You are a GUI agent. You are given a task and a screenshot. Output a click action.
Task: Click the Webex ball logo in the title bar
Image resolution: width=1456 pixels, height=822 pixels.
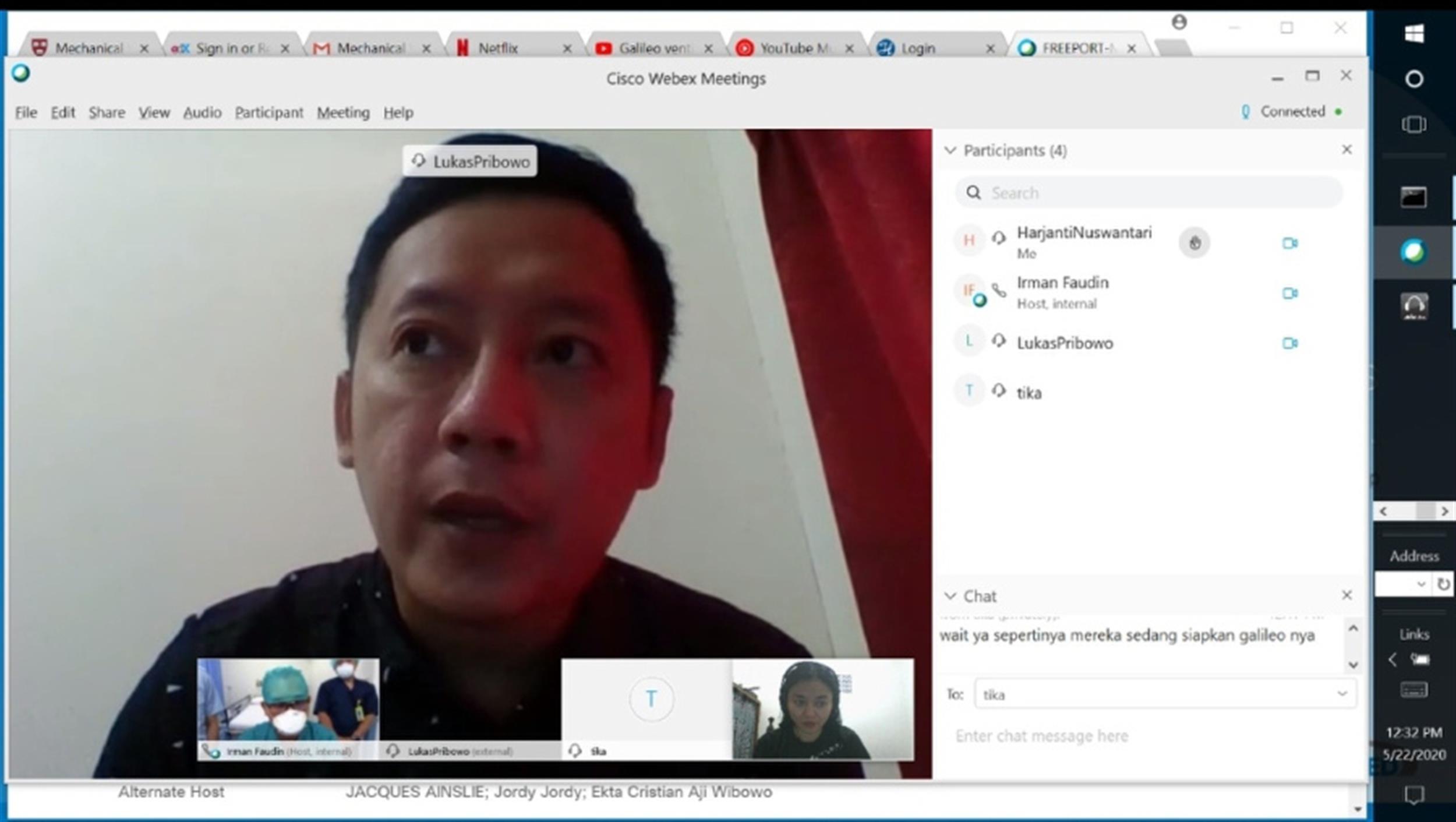[21, 73]
